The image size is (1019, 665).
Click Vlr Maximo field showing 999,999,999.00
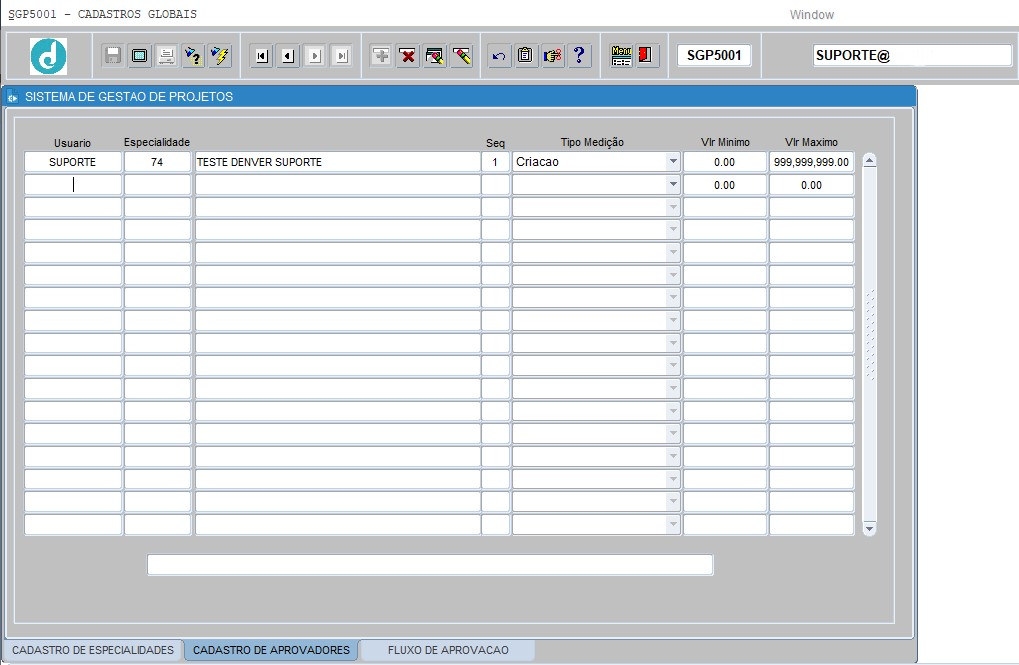coord(811,162)
